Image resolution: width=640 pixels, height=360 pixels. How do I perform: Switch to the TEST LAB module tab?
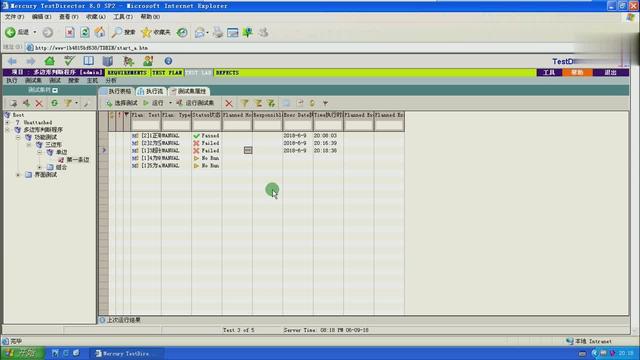199,73
